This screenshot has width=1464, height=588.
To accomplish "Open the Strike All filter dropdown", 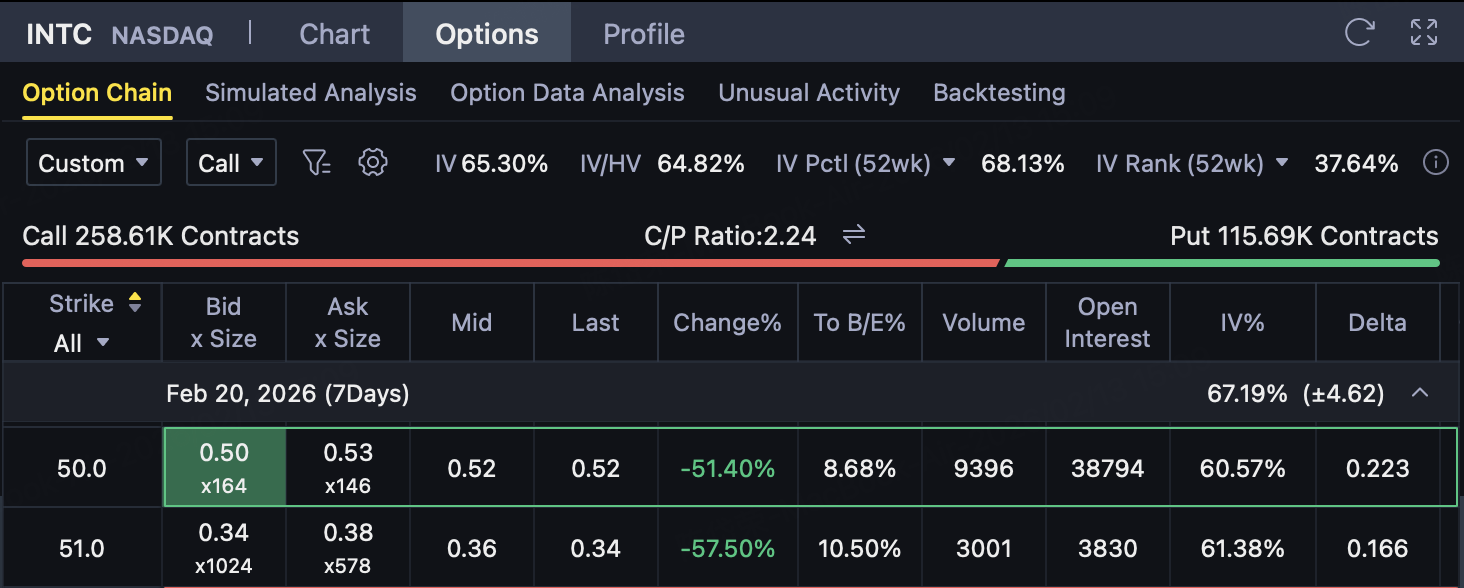I will pyautogui.click(x=81, y=343).
